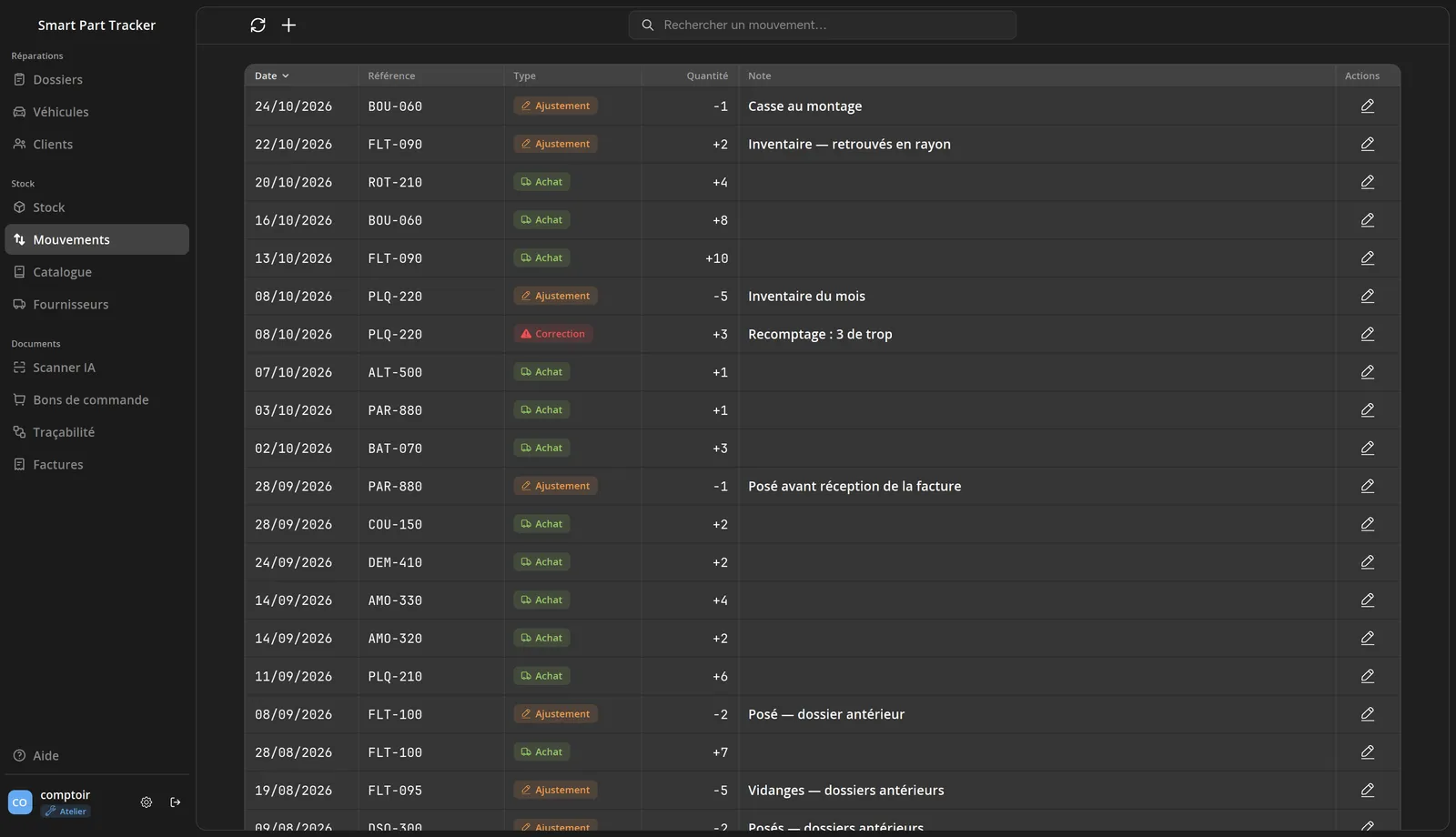Go to Véhicules in the sidebar
This screenshot has height=837, width=1456.
96,112
